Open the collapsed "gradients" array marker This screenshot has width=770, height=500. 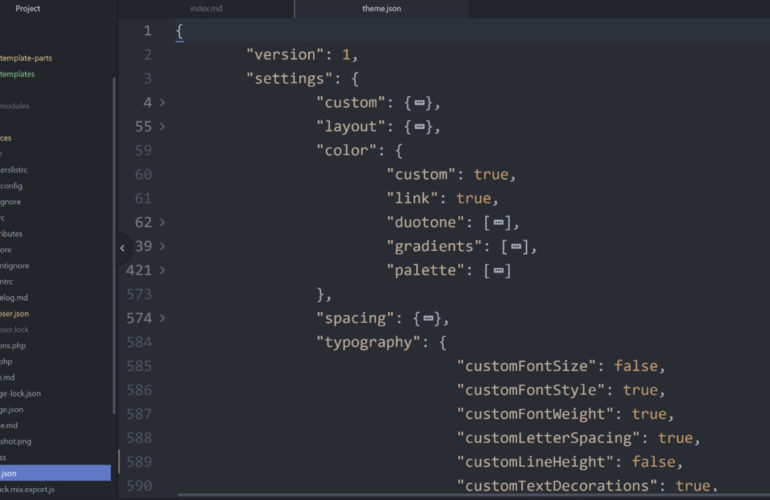[516, 247]
